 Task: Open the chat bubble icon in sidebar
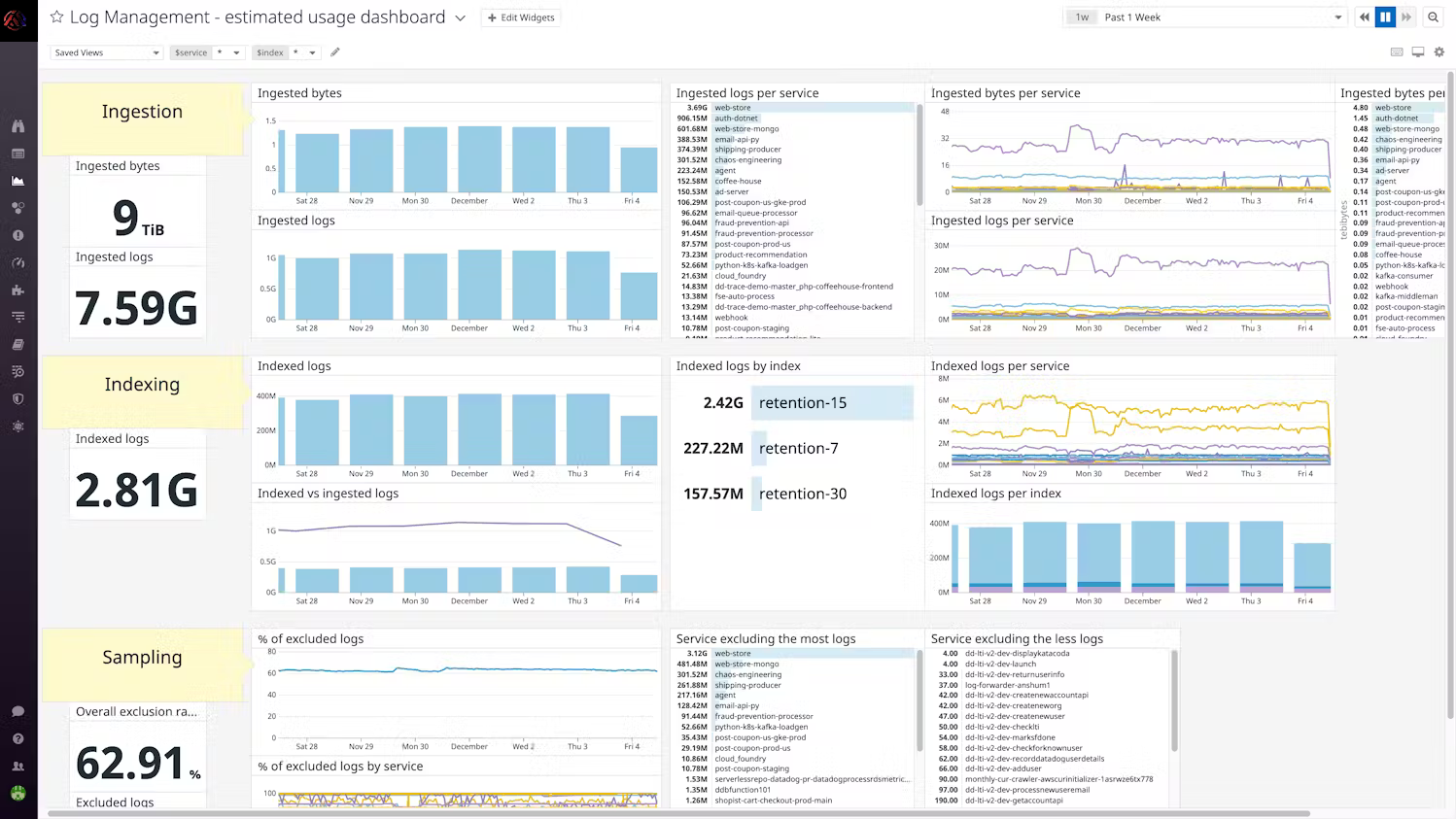pos(17,711)
